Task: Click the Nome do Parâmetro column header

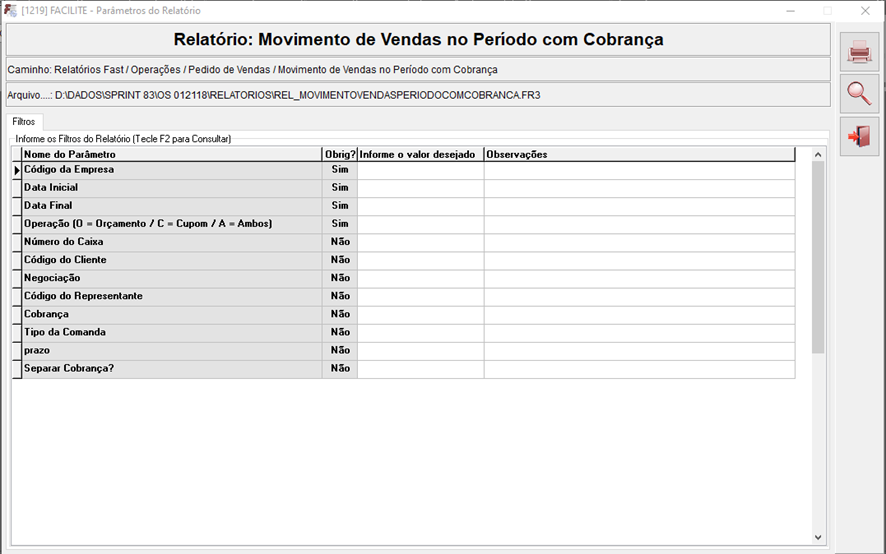Action: click(x=171, y=155)
